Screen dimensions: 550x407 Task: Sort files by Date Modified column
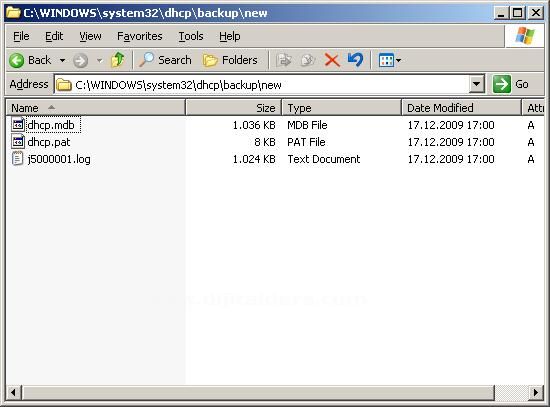click(x=461, y=108)
